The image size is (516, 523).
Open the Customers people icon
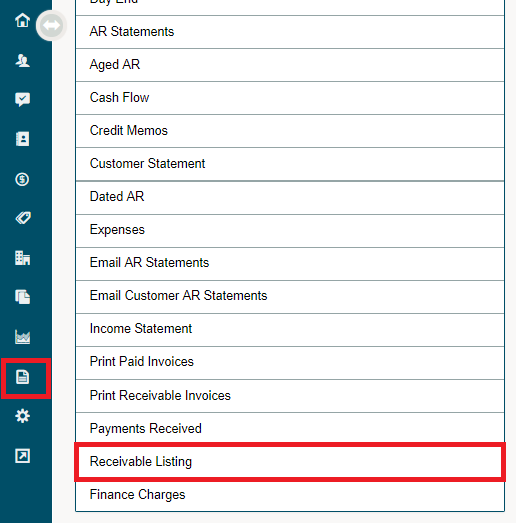(x=22, y=60)
